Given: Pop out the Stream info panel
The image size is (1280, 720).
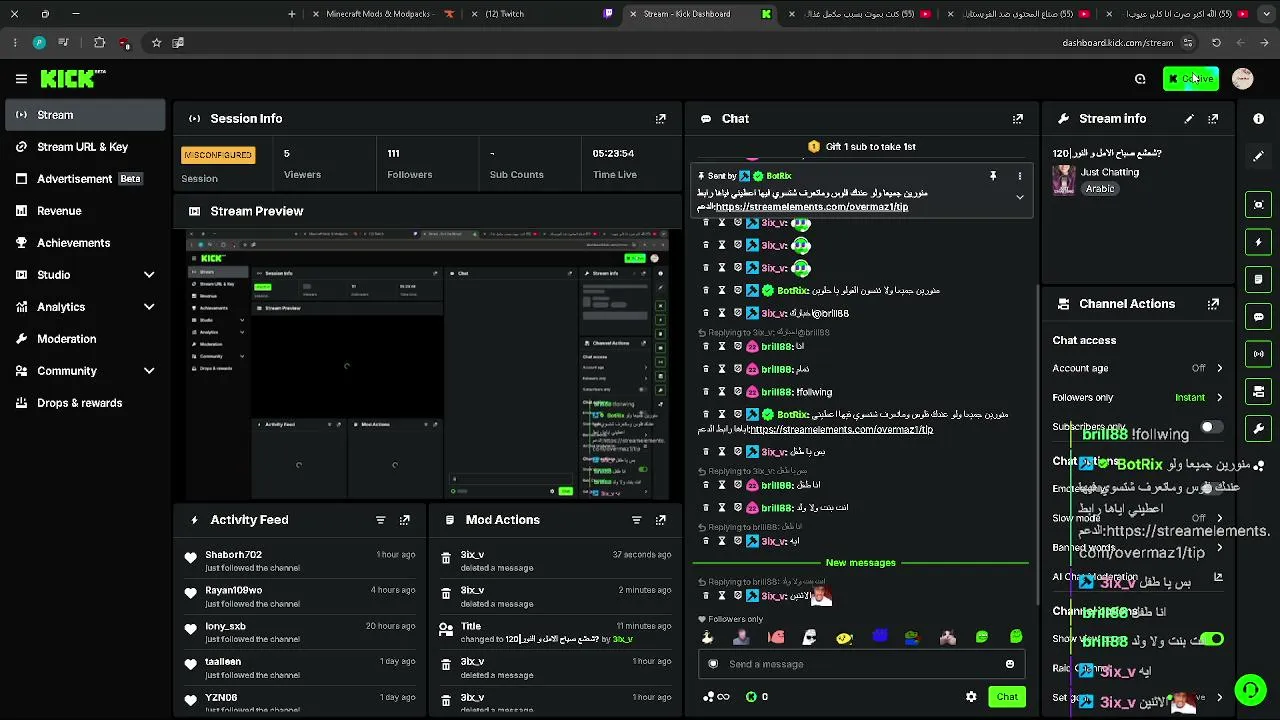Looking at the screenshot, I should coord(1213,118).
